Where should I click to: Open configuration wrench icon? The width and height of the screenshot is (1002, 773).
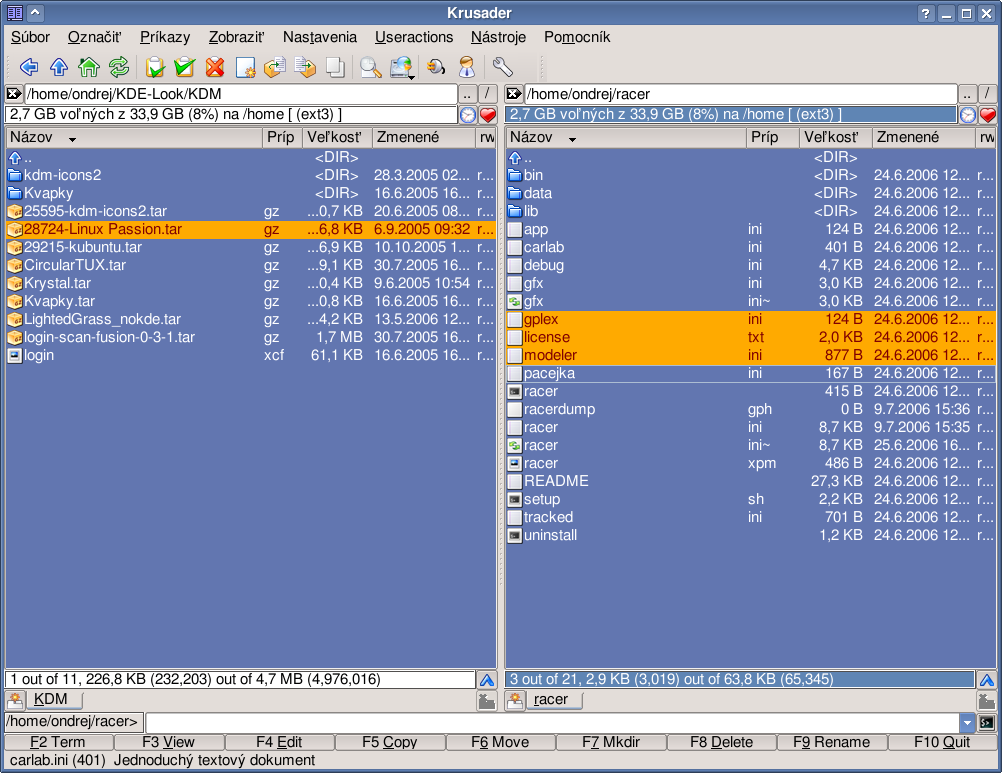click(502, 66)
